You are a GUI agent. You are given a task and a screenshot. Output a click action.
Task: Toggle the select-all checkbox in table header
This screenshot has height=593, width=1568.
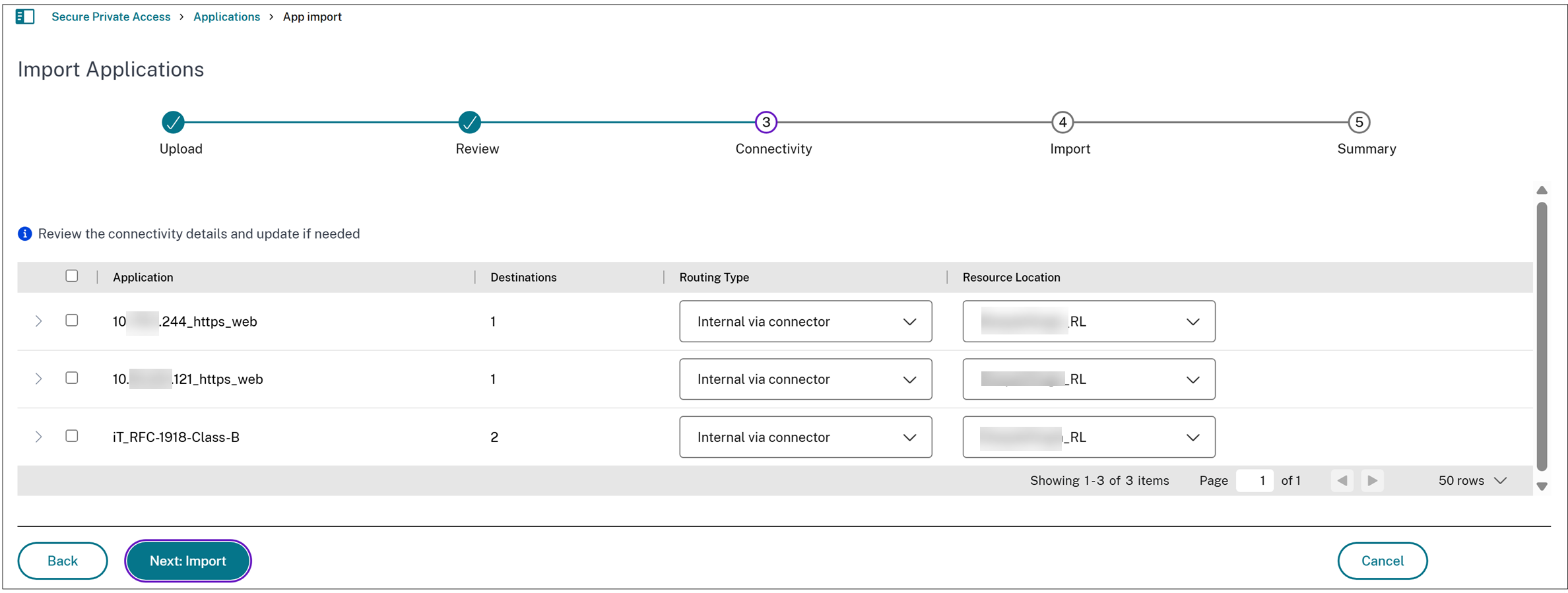pyautogui.click(x=72, y=276)
